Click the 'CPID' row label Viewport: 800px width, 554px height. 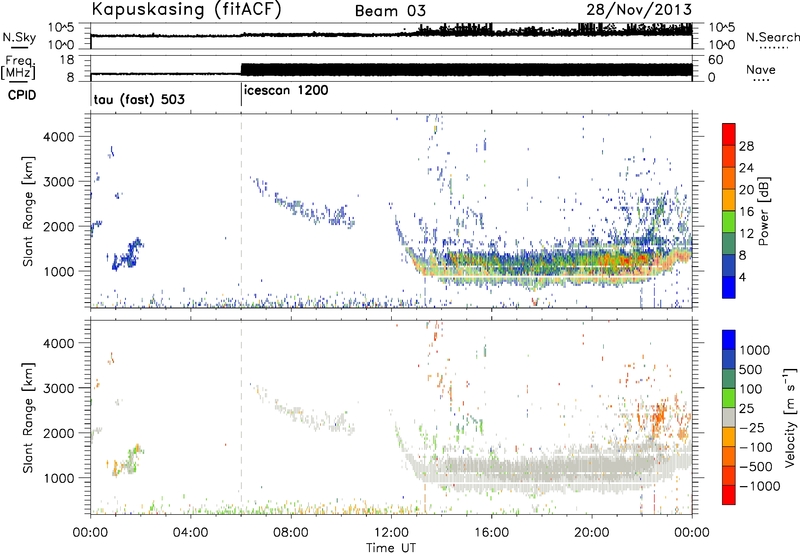pyautogui.click(x=22, y=95)
